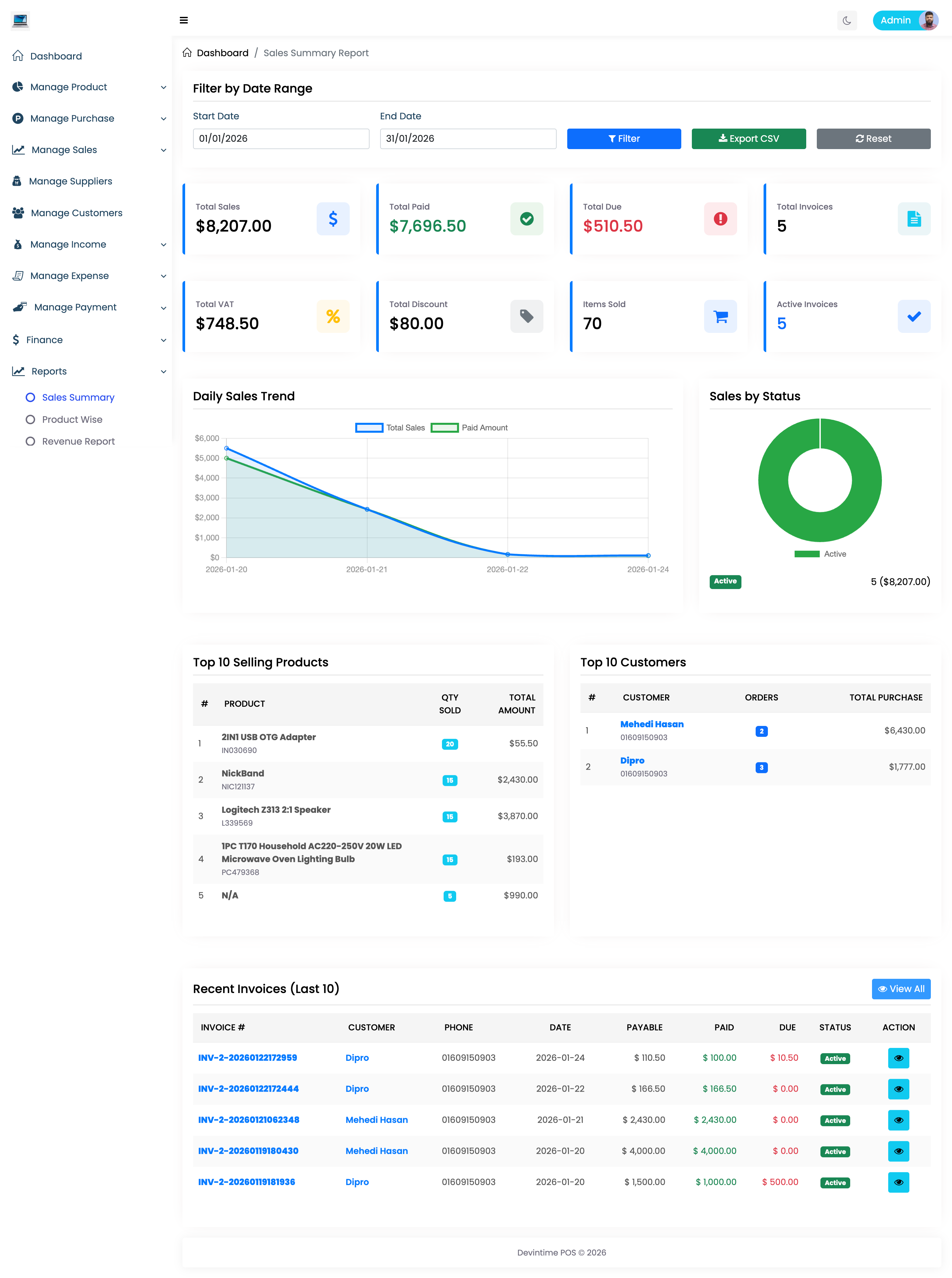Click the Reports chart icon in sidebar
Viewport: 952px width, 1278px height.
(18, 371)
